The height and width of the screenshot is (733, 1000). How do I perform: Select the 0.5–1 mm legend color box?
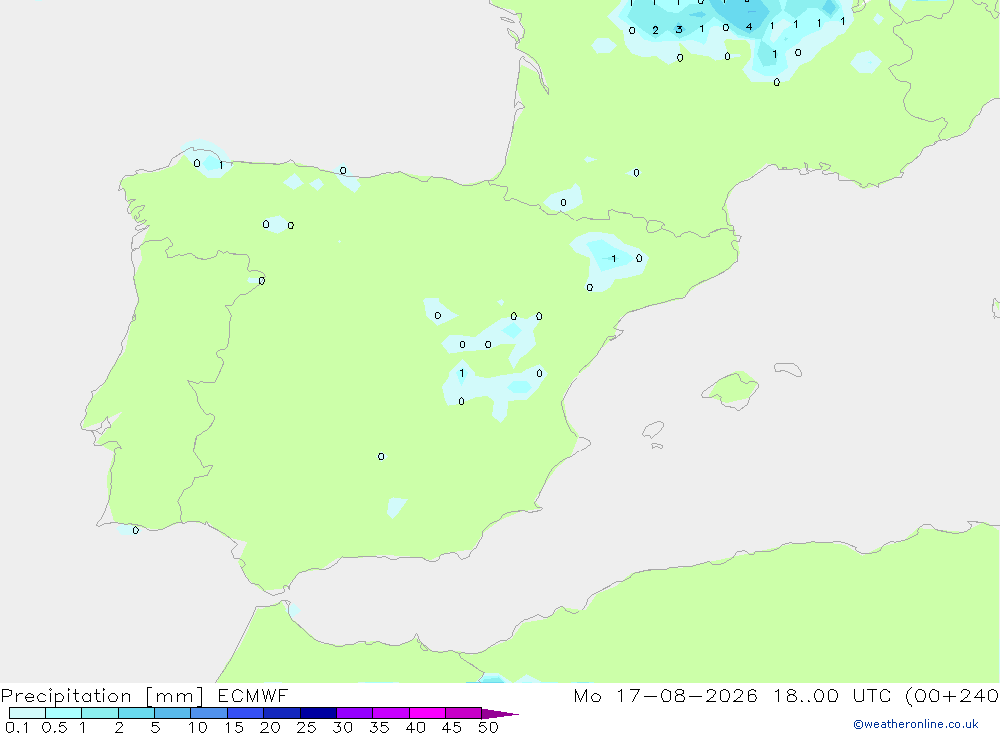pyautogui.click(x=63, y=713)
